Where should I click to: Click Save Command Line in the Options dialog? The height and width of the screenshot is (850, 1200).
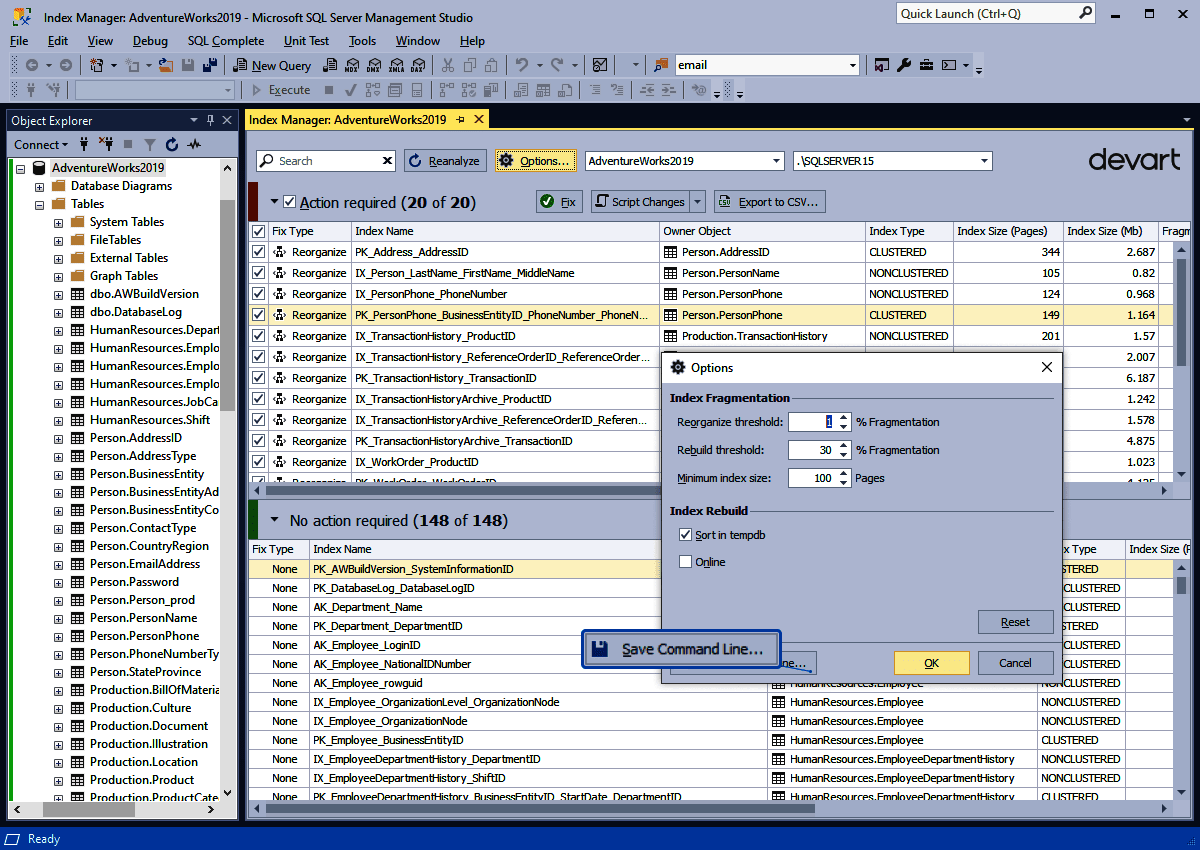point(681,649)
